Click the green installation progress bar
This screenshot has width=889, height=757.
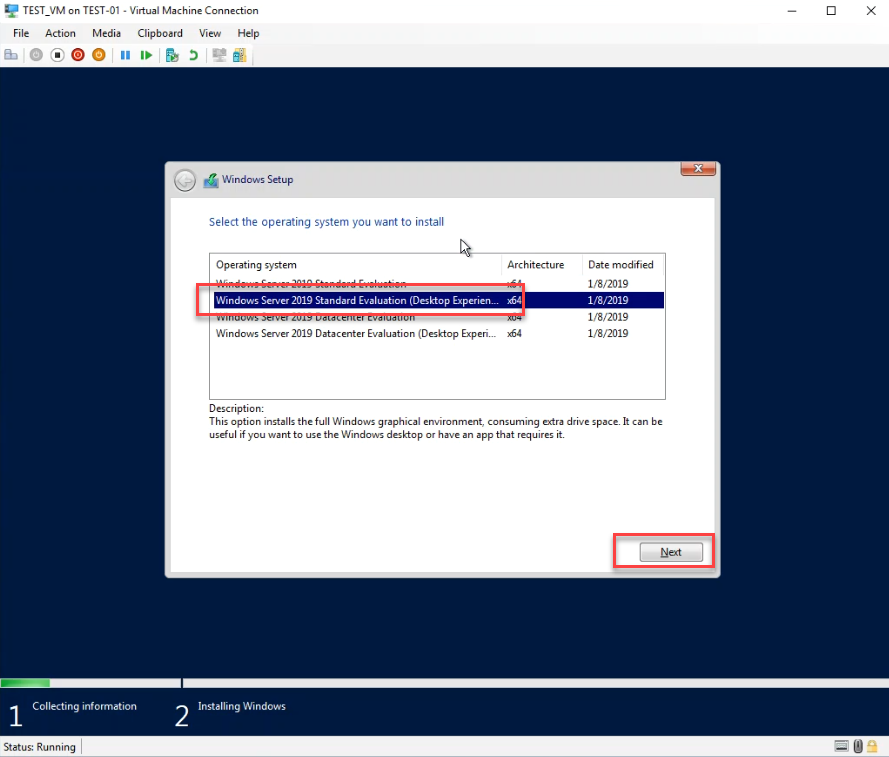[25, 683]
